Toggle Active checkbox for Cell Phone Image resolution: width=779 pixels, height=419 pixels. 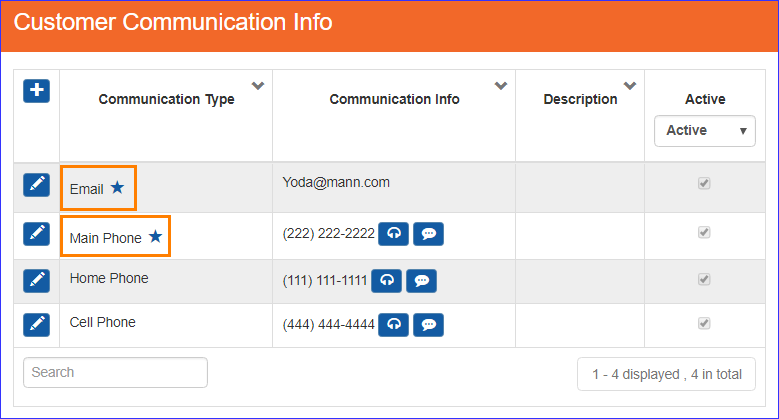[x=704, y=324]
